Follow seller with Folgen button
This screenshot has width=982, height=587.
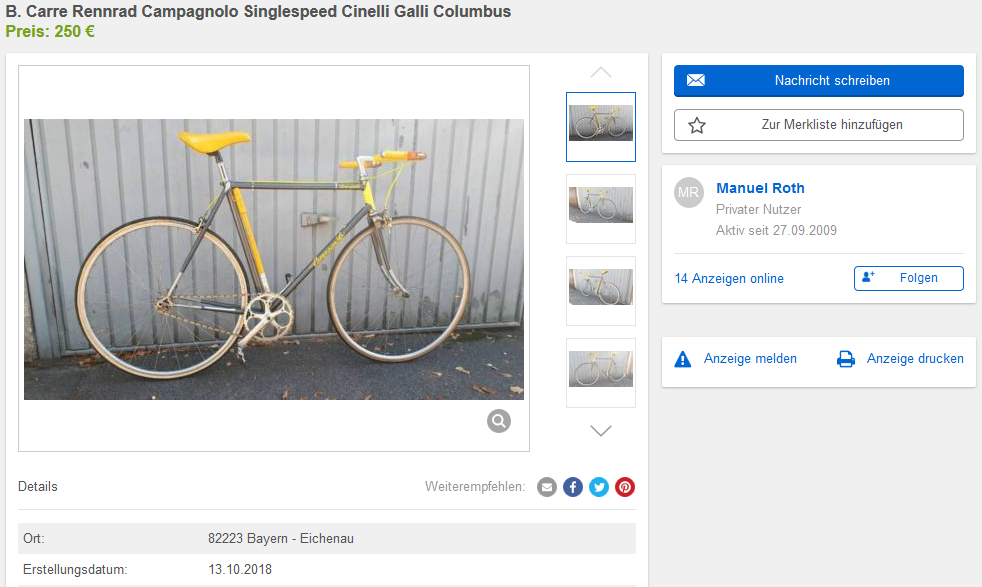click(908, 278)
